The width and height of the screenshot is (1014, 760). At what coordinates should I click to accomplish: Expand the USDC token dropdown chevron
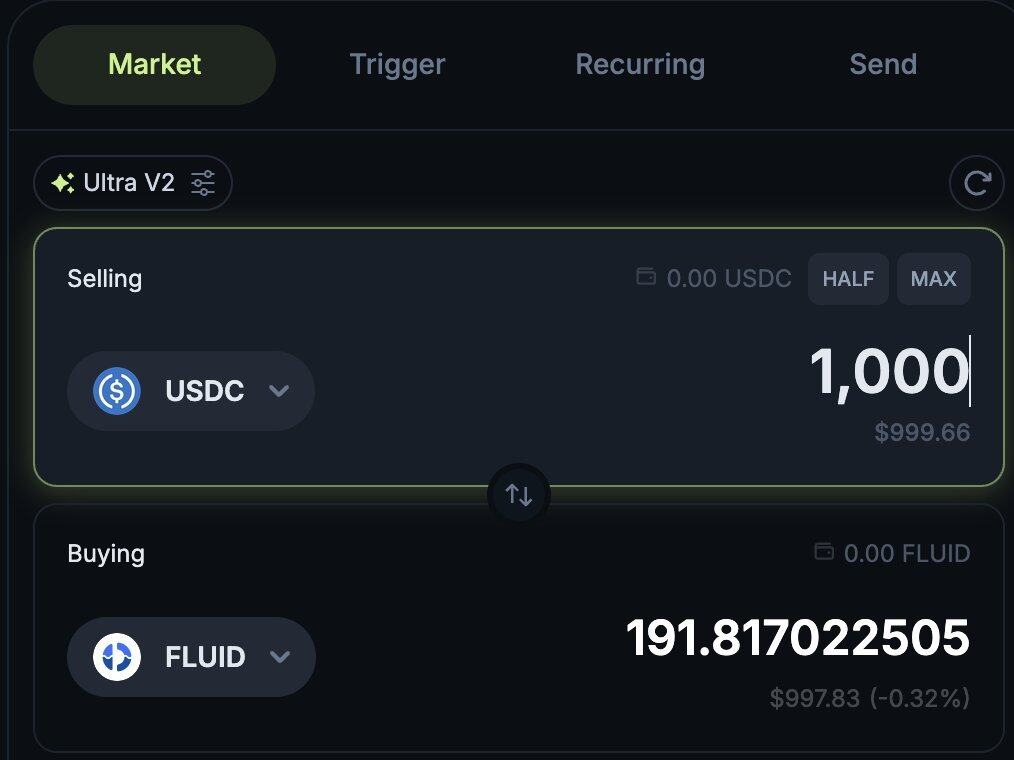coord(279,391)
